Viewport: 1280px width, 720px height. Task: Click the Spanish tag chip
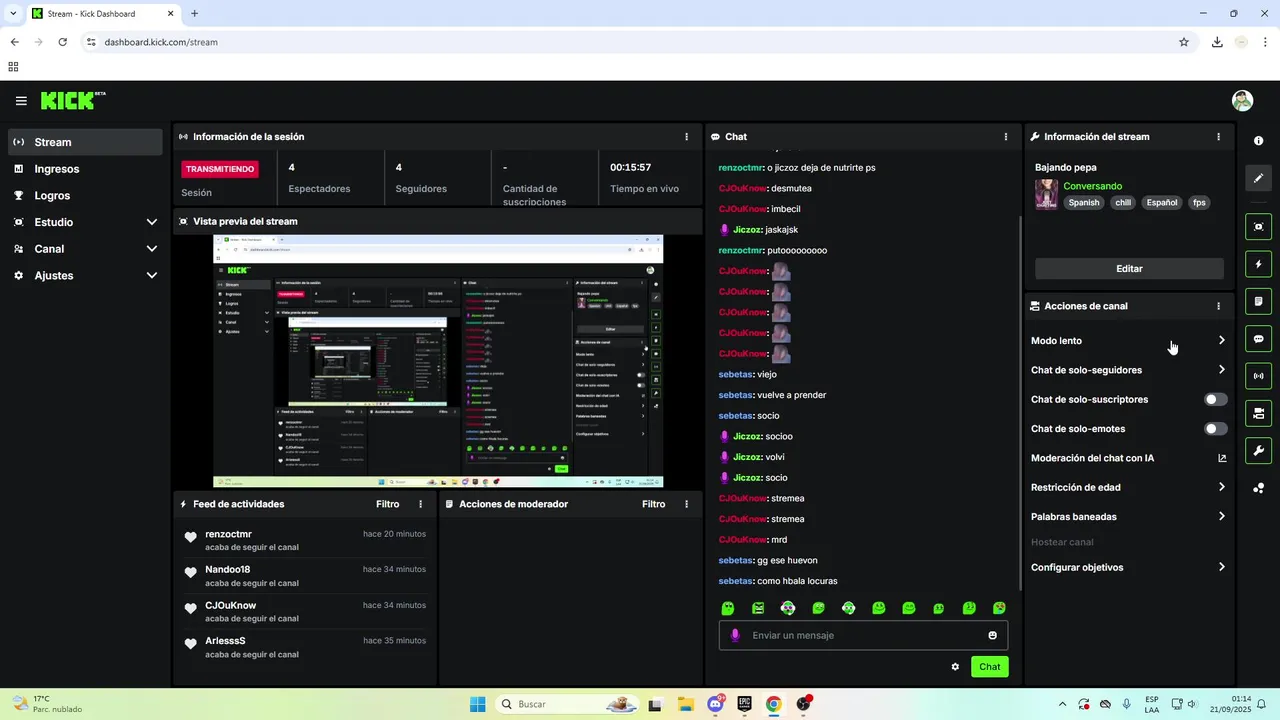[1083, 202]
